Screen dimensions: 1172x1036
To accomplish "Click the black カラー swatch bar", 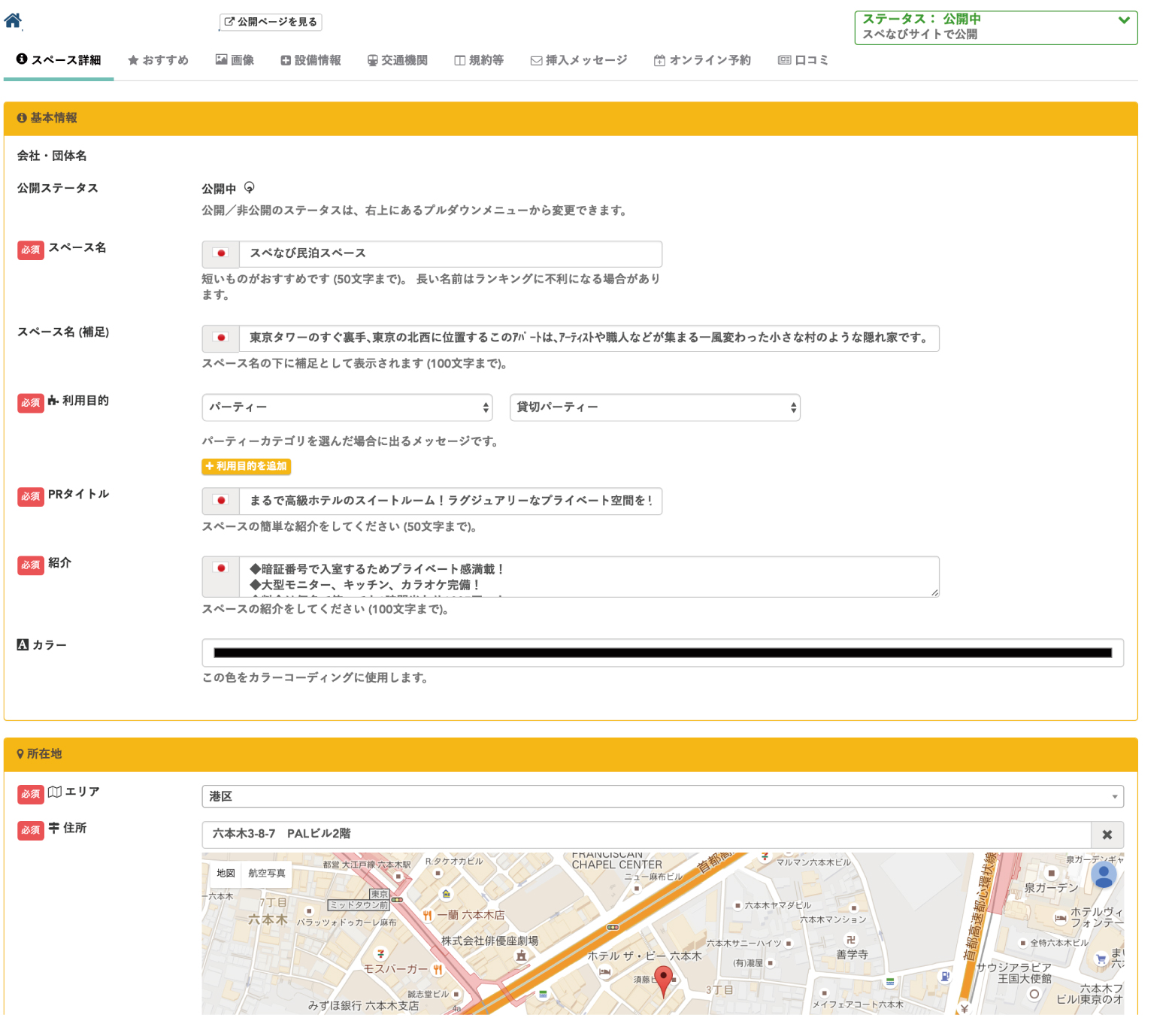I will click(x=662, y=653).
